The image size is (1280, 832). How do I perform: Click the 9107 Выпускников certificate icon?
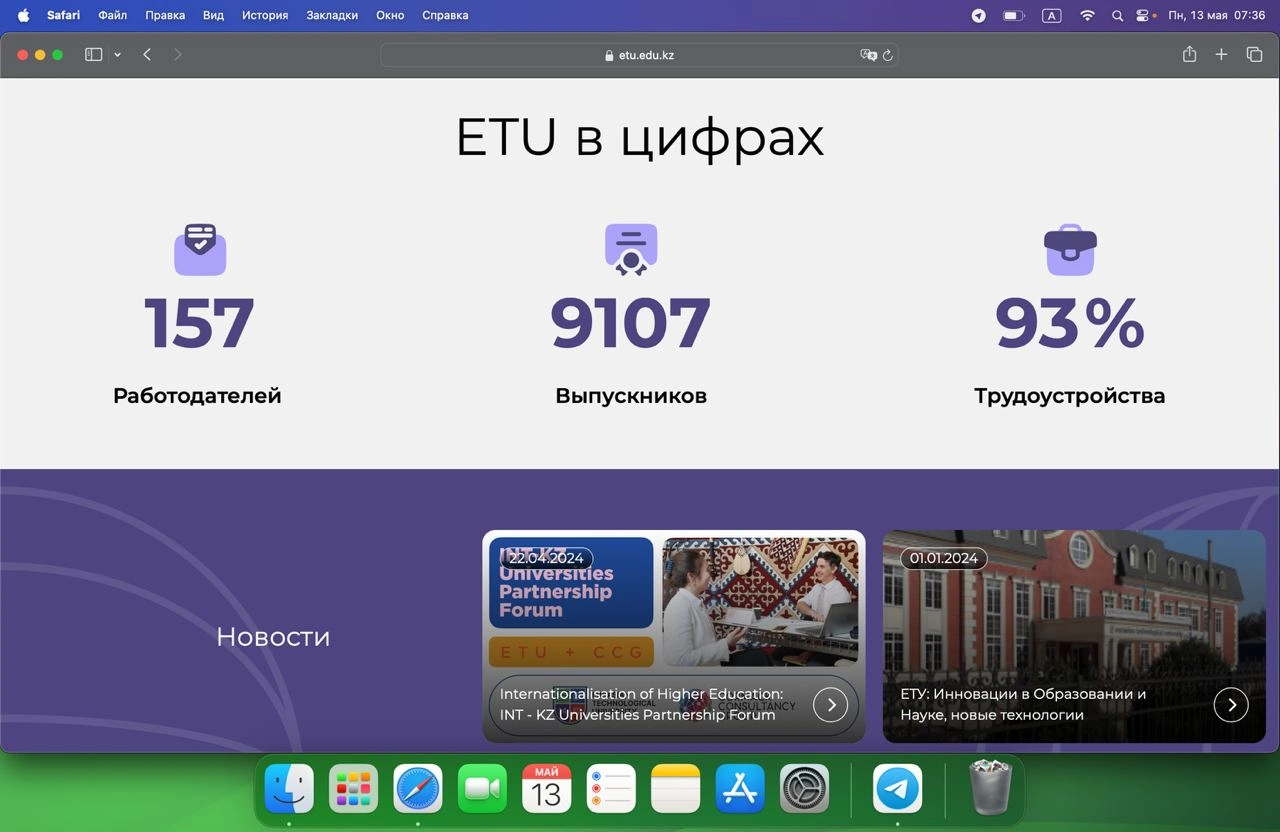click(631, 249)
